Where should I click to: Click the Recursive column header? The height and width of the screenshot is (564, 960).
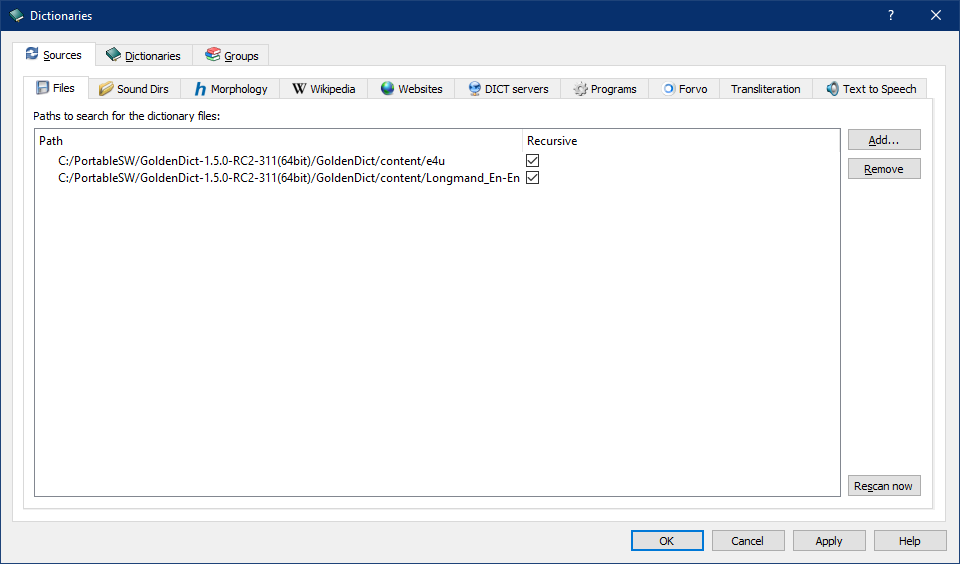click(681, 141)
